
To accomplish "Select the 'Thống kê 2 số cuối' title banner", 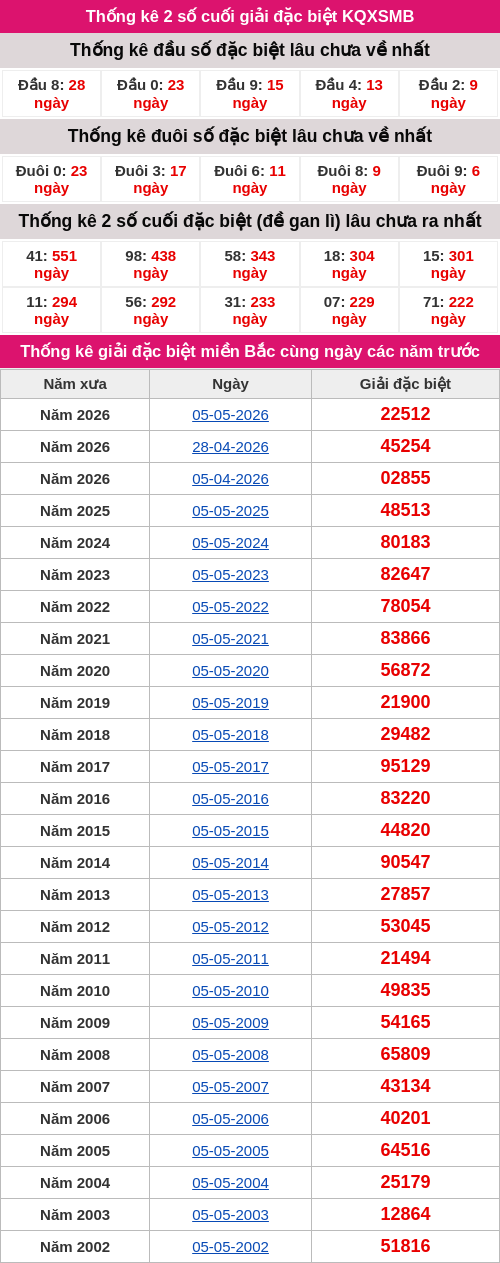I will coord(250,16).
